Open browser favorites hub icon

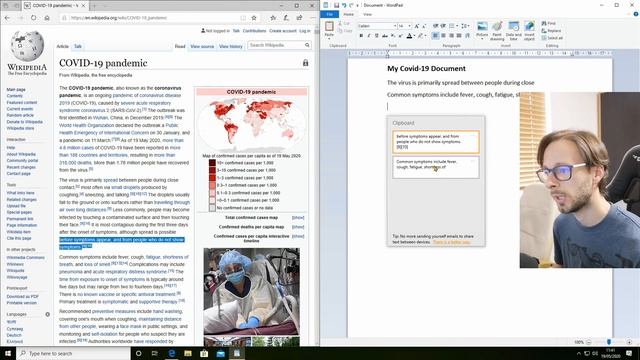pos(273,18)
